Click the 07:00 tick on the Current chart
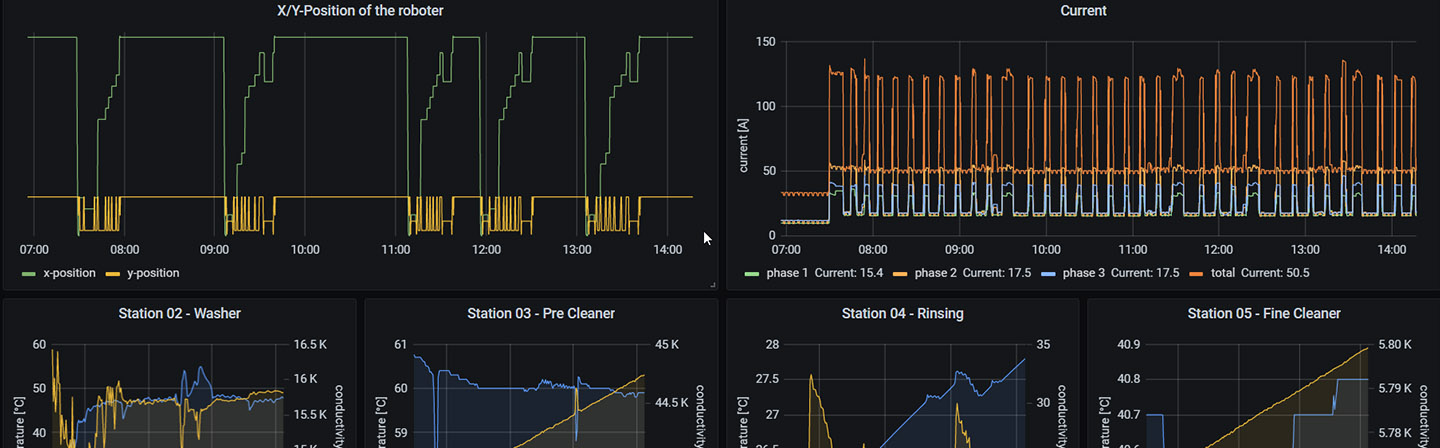The image size is (1440, 448). 787,250
